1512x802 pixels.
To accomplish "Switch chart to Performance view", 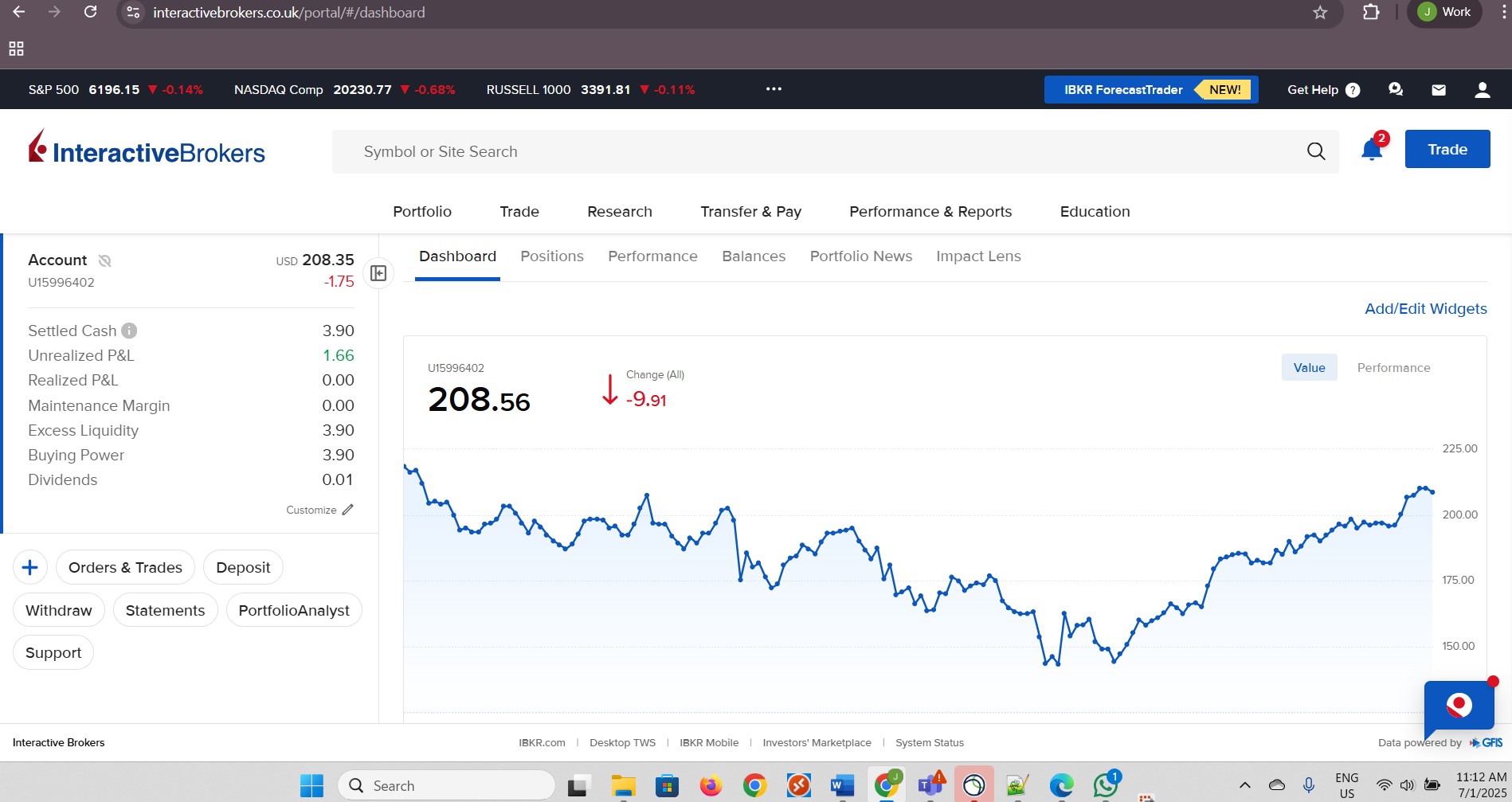I will pyautogui.click(x=1393, y=368).
